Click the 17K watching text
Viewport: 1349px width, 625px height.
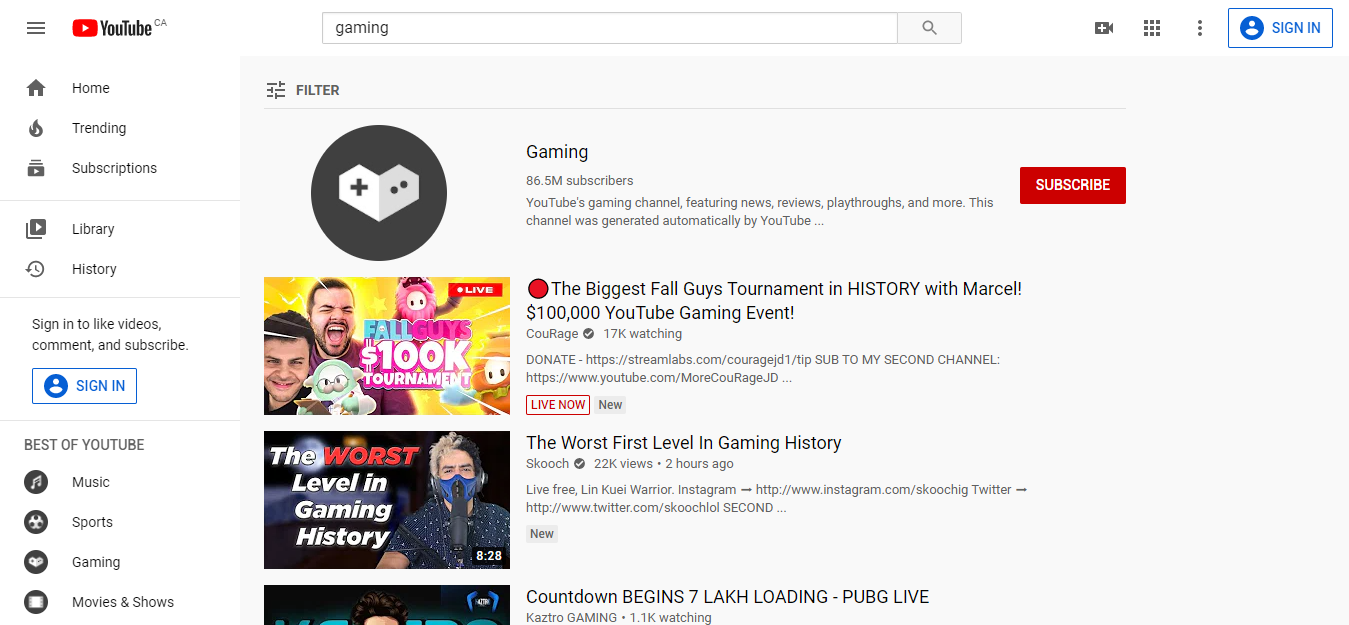[x=643, y=334]
